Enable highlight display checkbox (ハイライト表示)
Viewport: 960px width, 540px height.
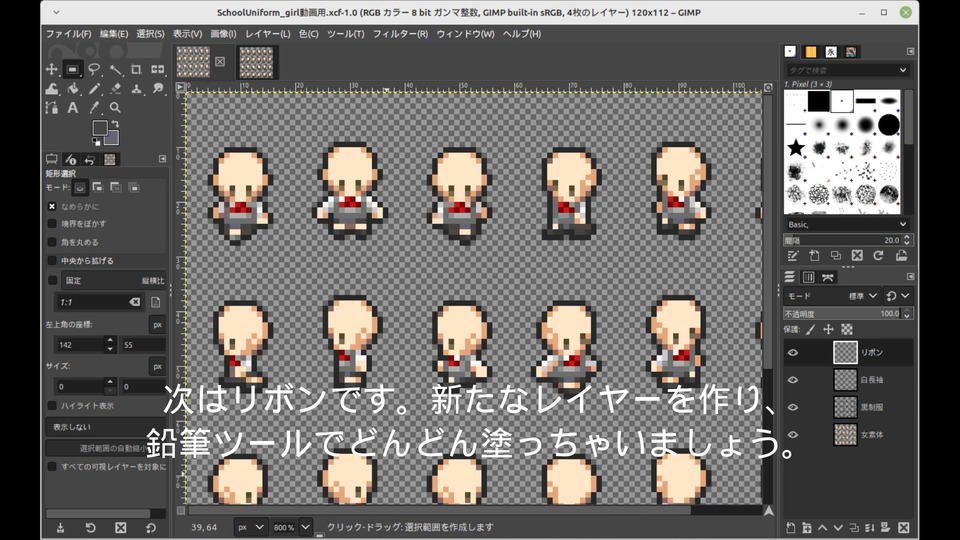tap(52, 405)
